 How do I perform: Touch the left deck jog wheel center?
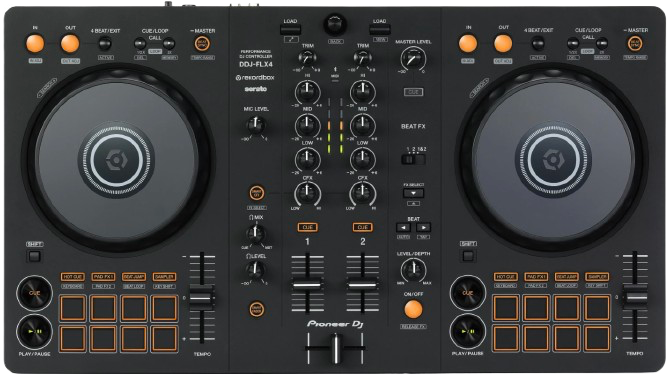[116, 161]
